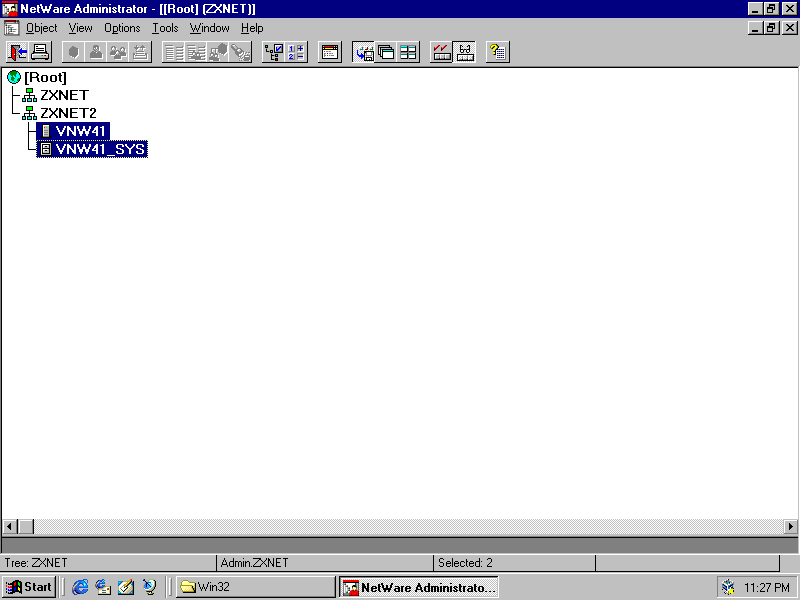Click the Print toolbar icon

[x=40, y=52]
